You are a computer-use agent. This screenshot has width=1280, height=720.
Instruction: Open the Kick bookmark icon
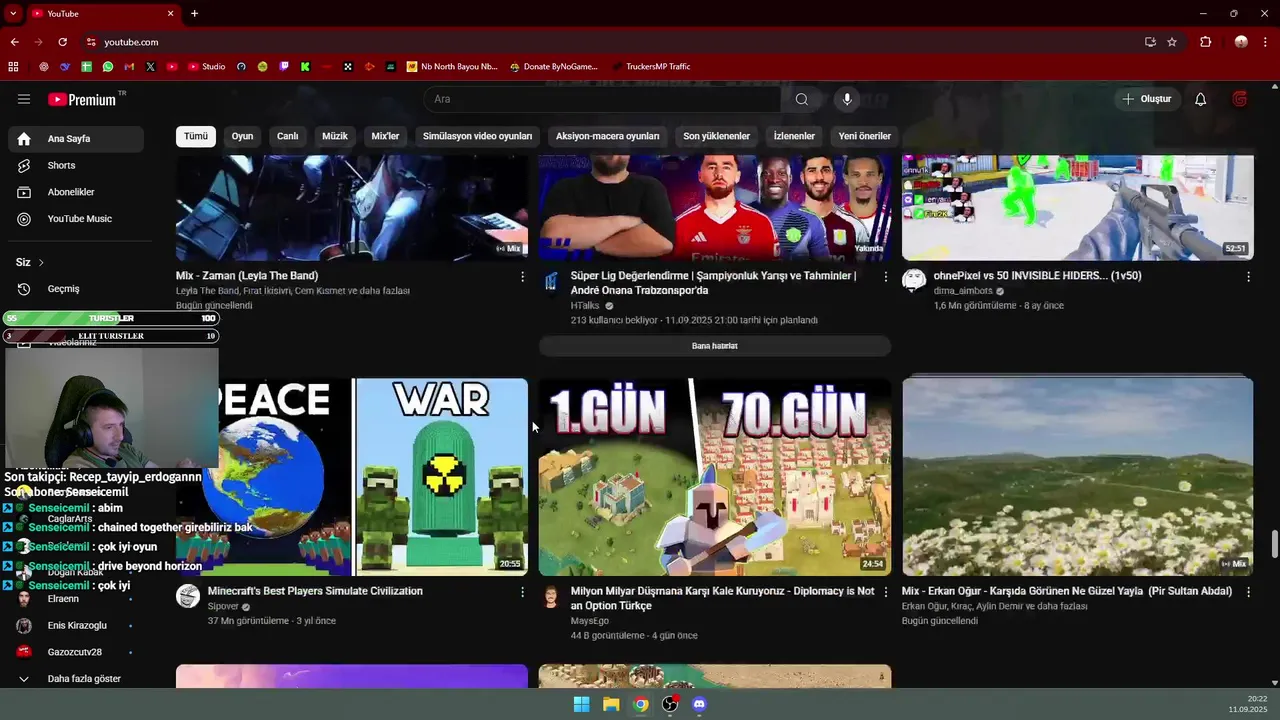pos(305,67)
